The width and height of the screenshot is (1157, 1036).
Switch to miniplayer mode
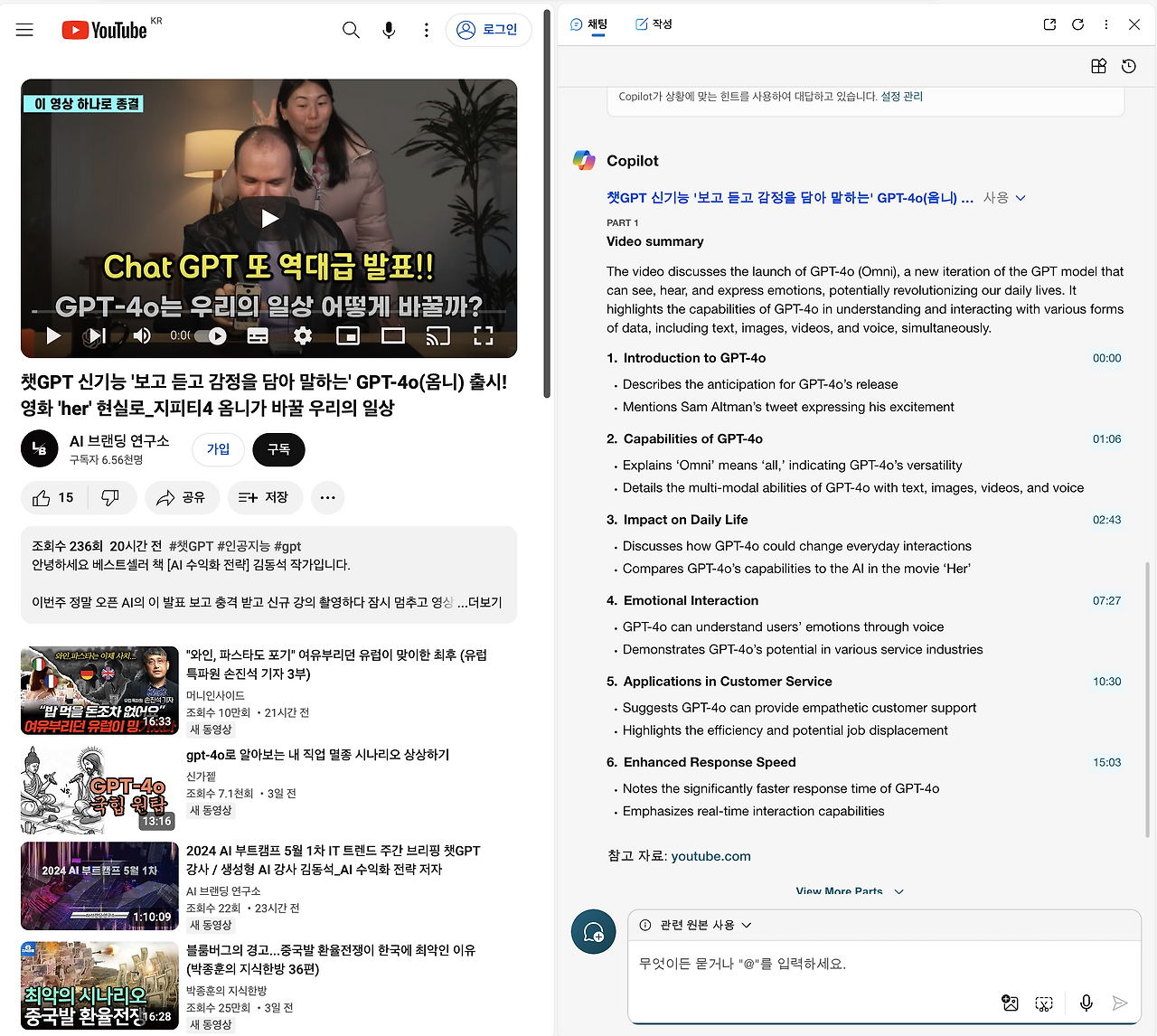pyautogui.click(x=348, y=336)
